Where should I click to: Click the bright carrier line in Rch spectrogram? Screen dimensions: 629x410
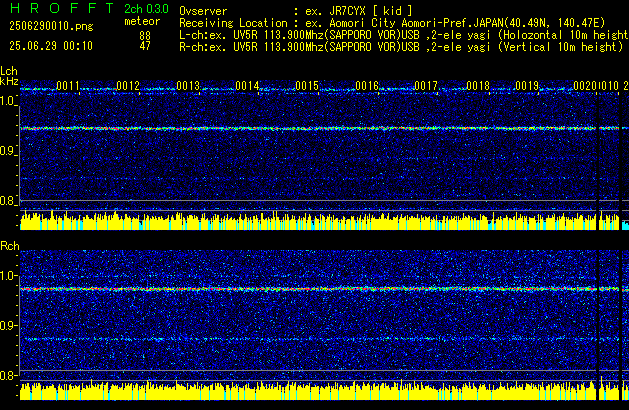click(308, 289)
